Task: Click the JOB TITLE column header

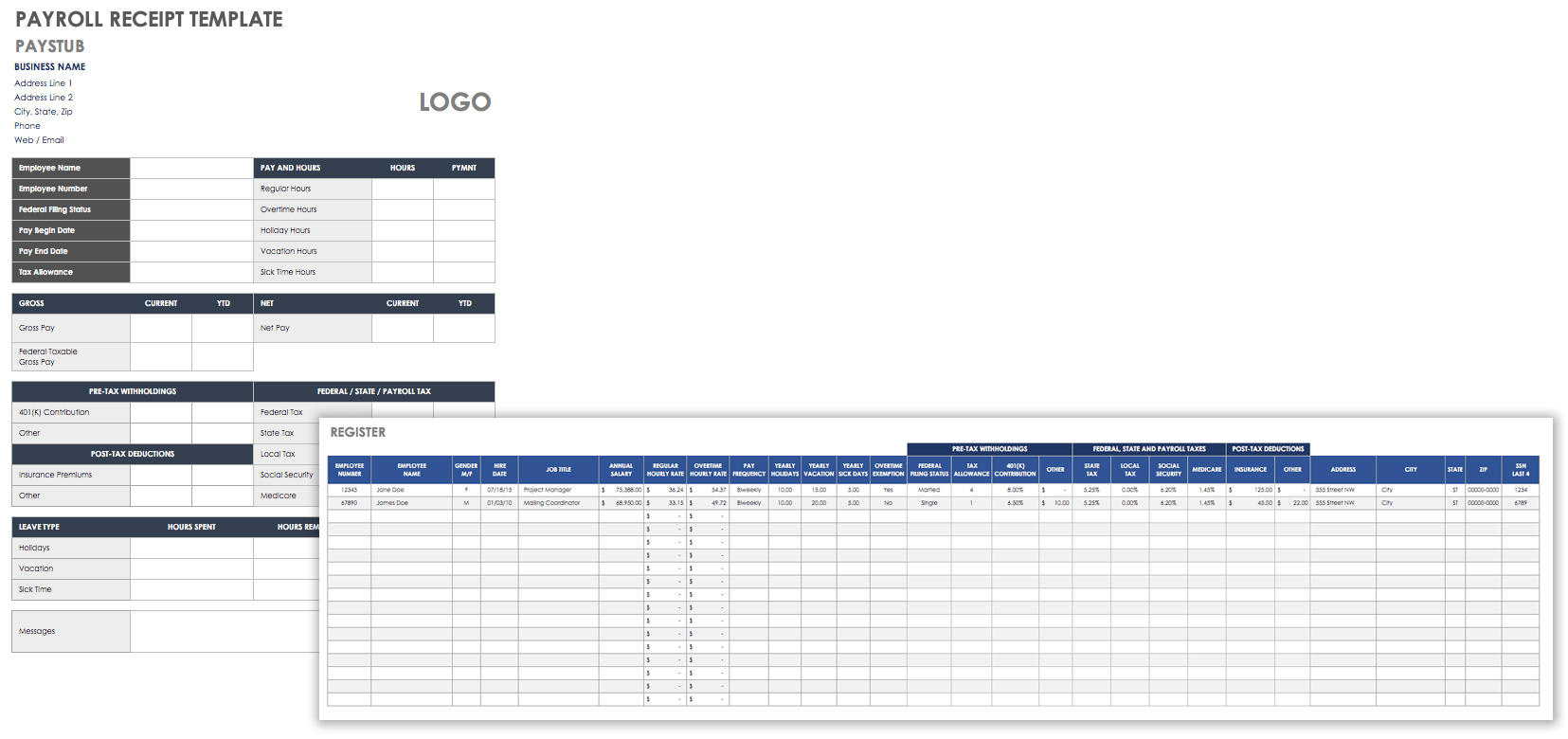Action: coord(558,470)
